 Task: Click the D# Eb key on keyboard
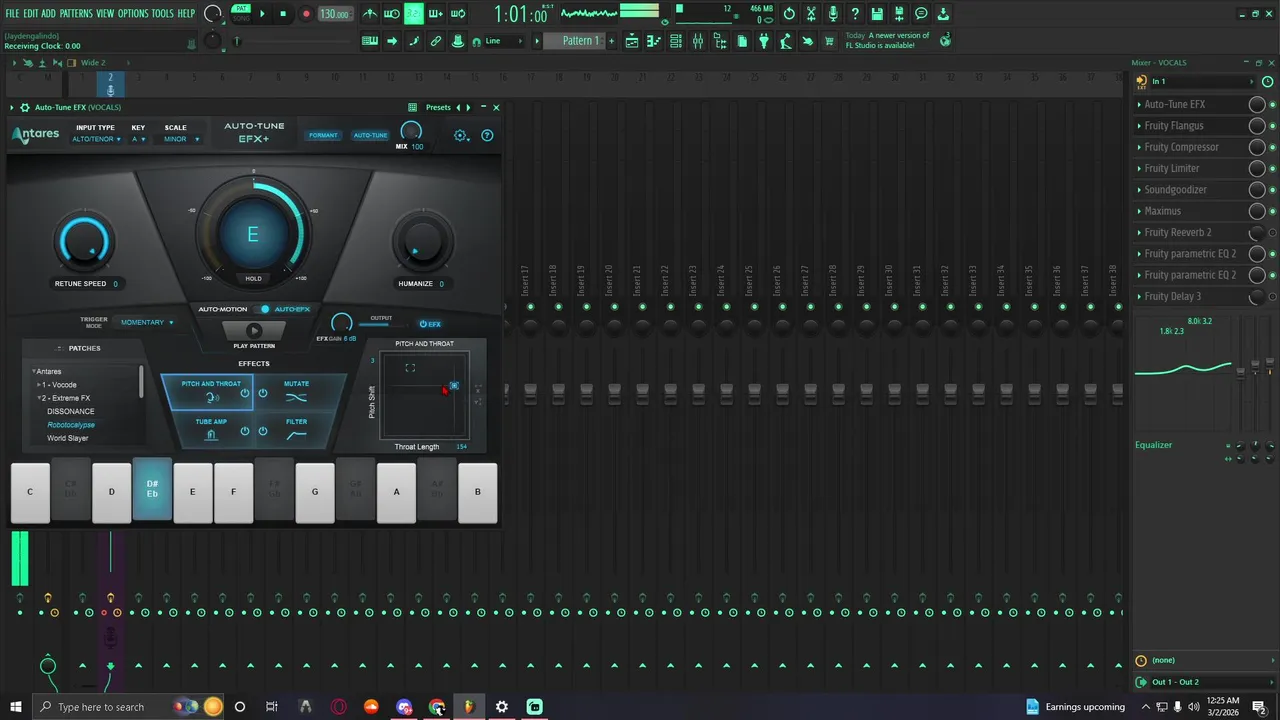pyautogui.click(x=152, y=490)
